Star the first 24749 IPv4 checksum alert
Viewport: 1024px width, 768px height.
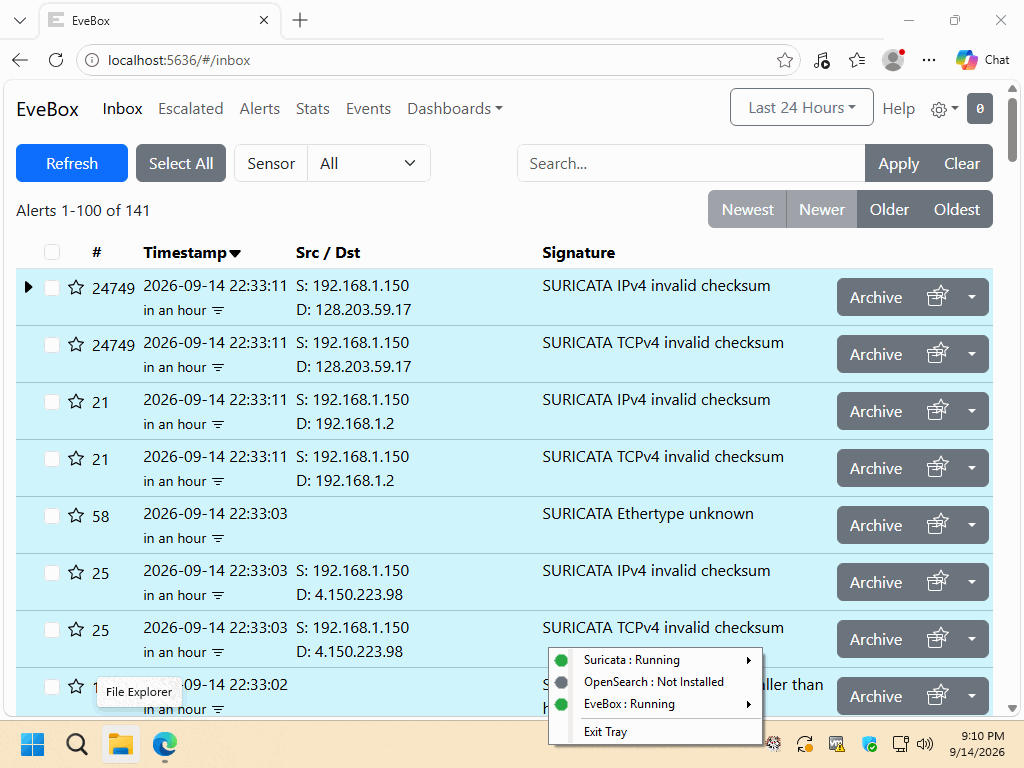76,287
